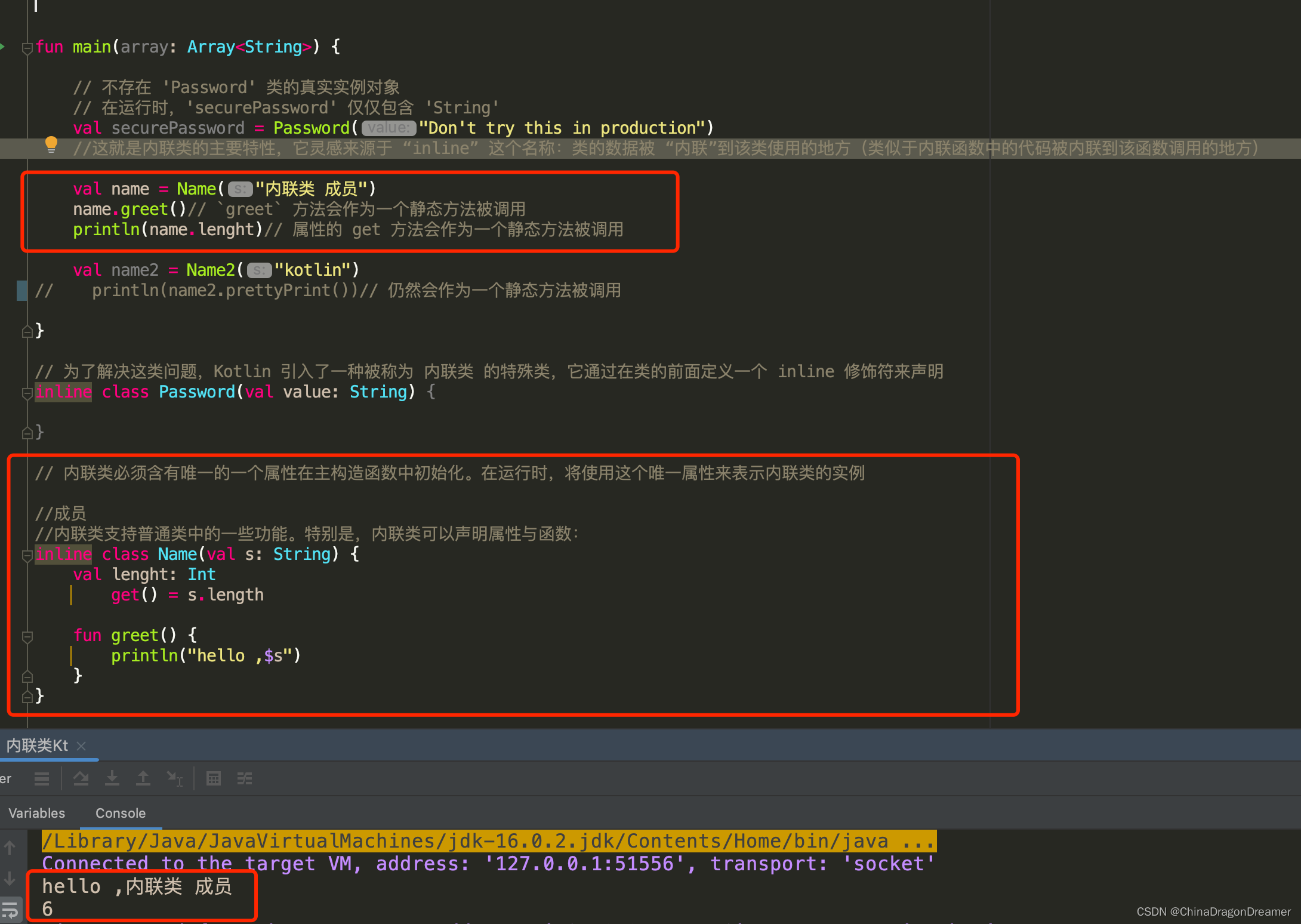Switch to the Console tab

(121, 813)
